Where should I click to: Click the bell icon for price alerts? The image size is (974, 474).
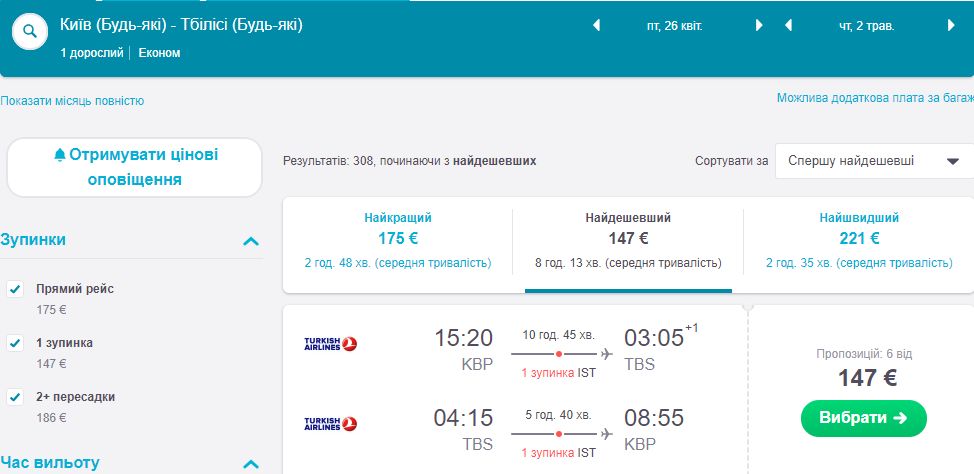[x=59, y=155]
